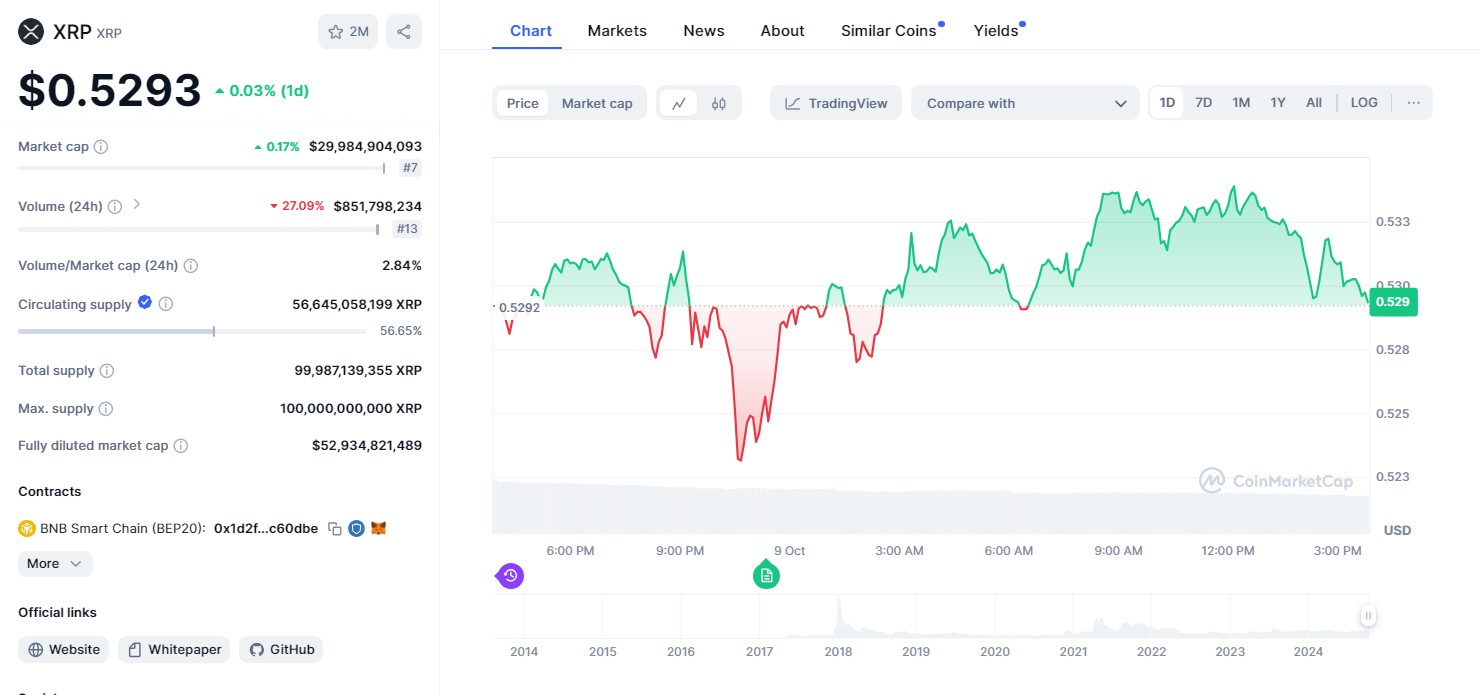Image resolution: width=1480 pixels, height=695 pixels.
Task: Switch chart to line view
Action: pyautogui.click(x=678, y=103)
